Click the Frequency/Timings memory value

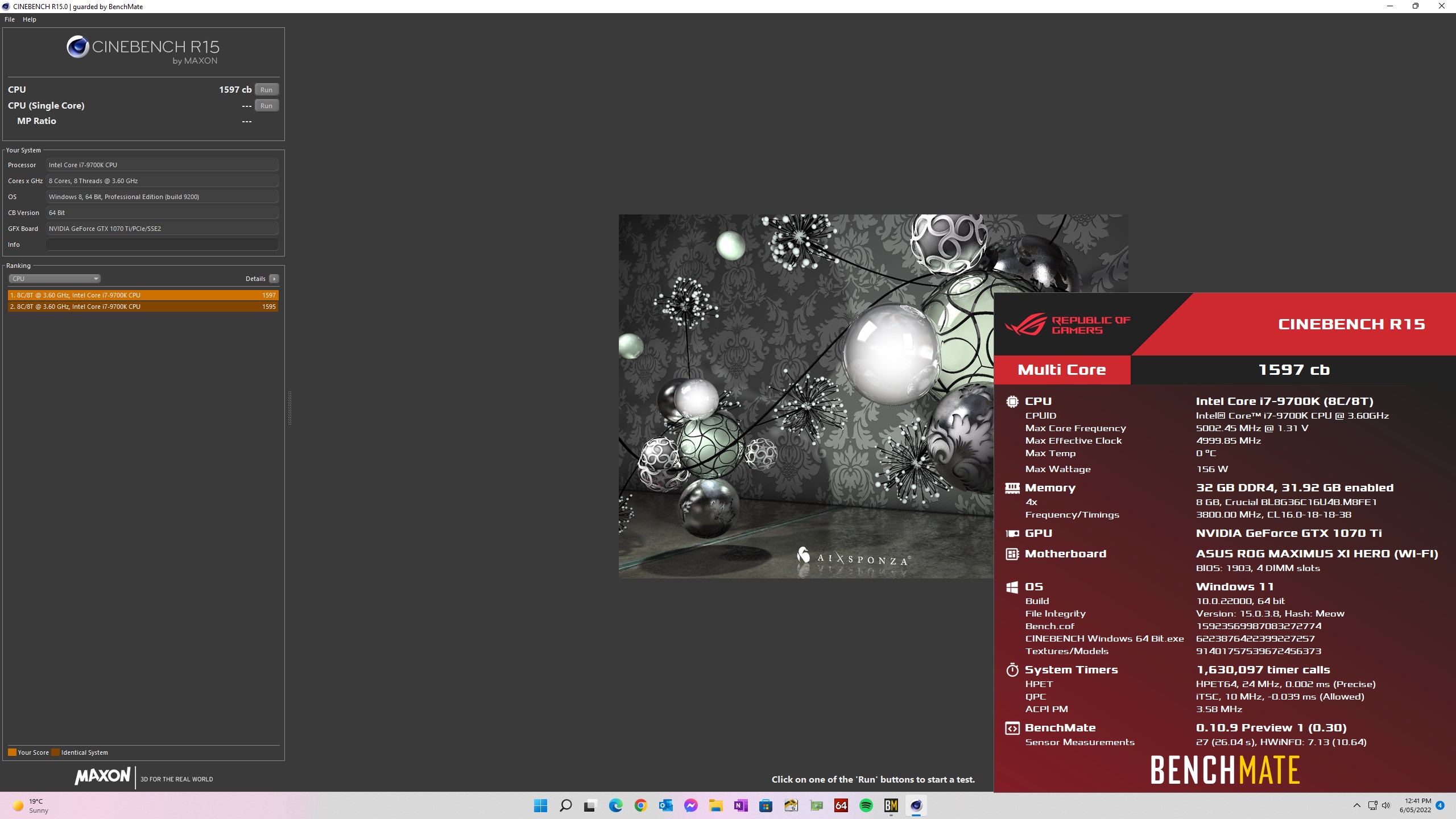pyautogui.click(x=1273, y=515)
